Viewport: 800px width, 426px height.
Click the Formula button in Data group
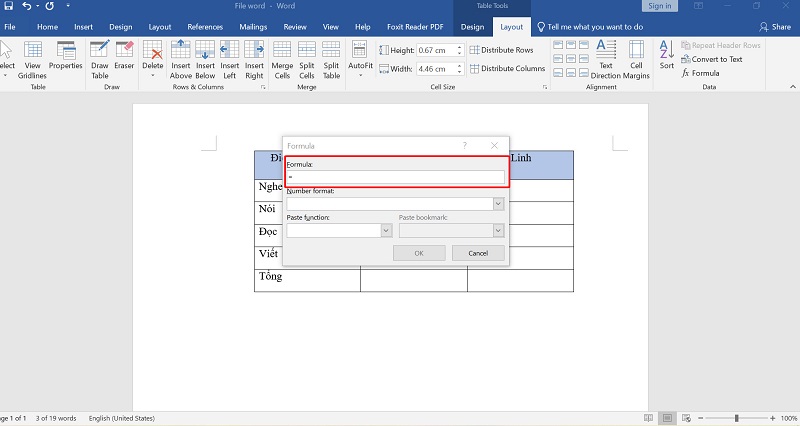click(700, 73)
